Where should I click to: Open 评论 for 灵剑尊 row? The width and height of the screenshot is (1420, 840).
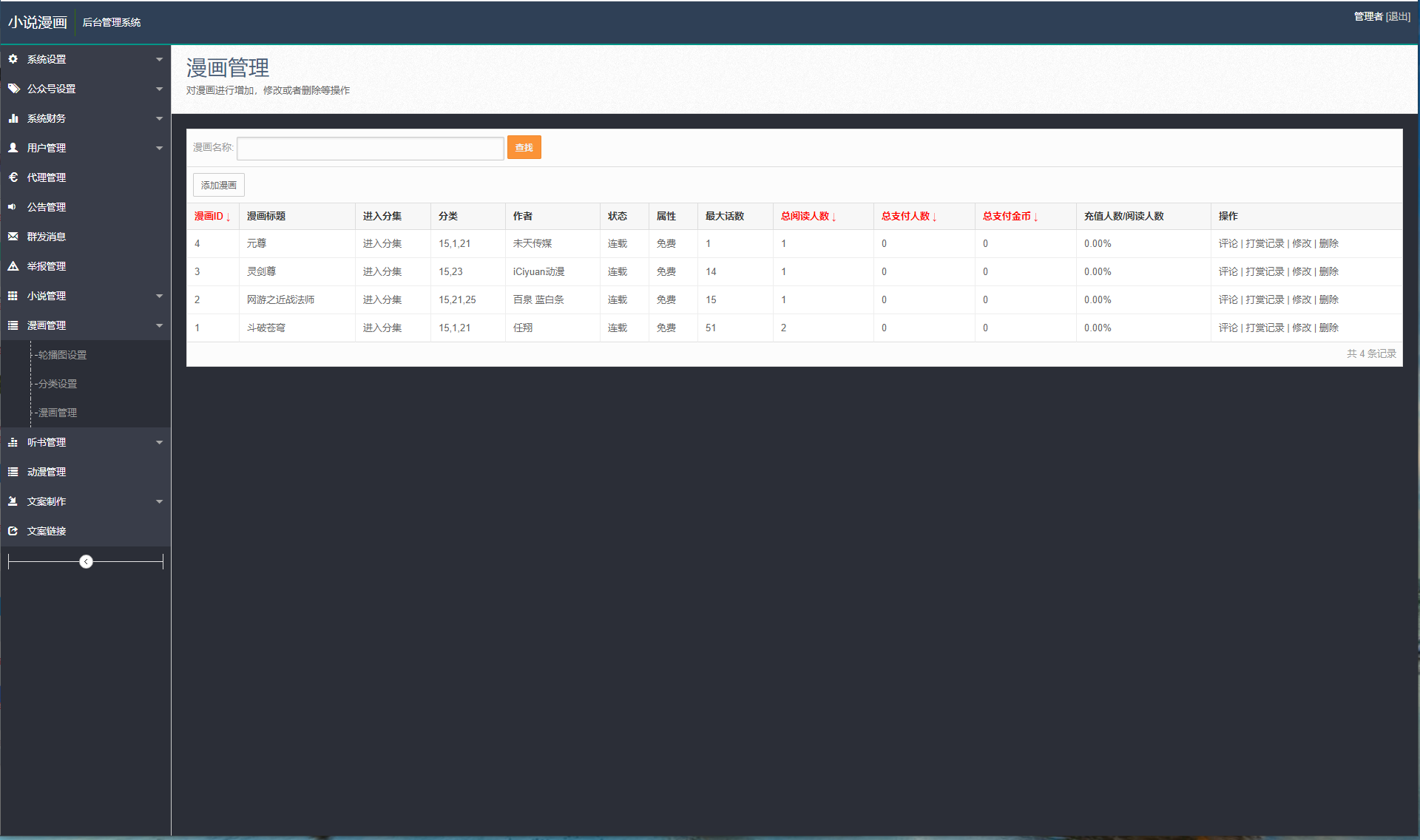(x=1228, y=271)
